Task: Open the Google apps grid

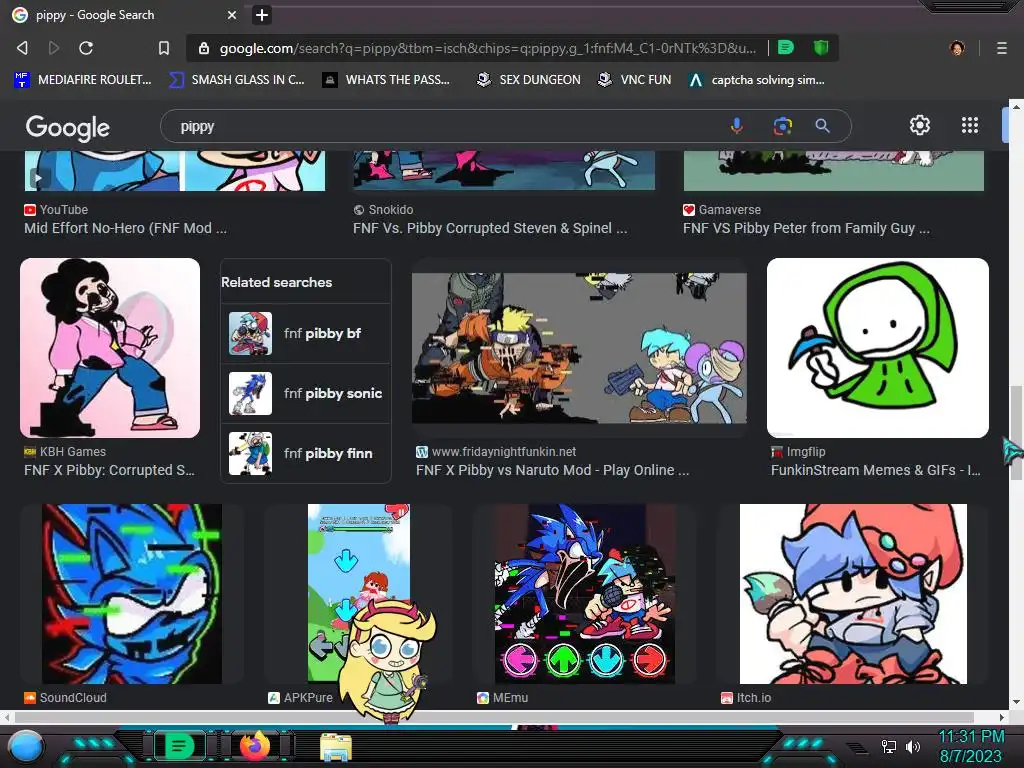Action: coord(970,125)
